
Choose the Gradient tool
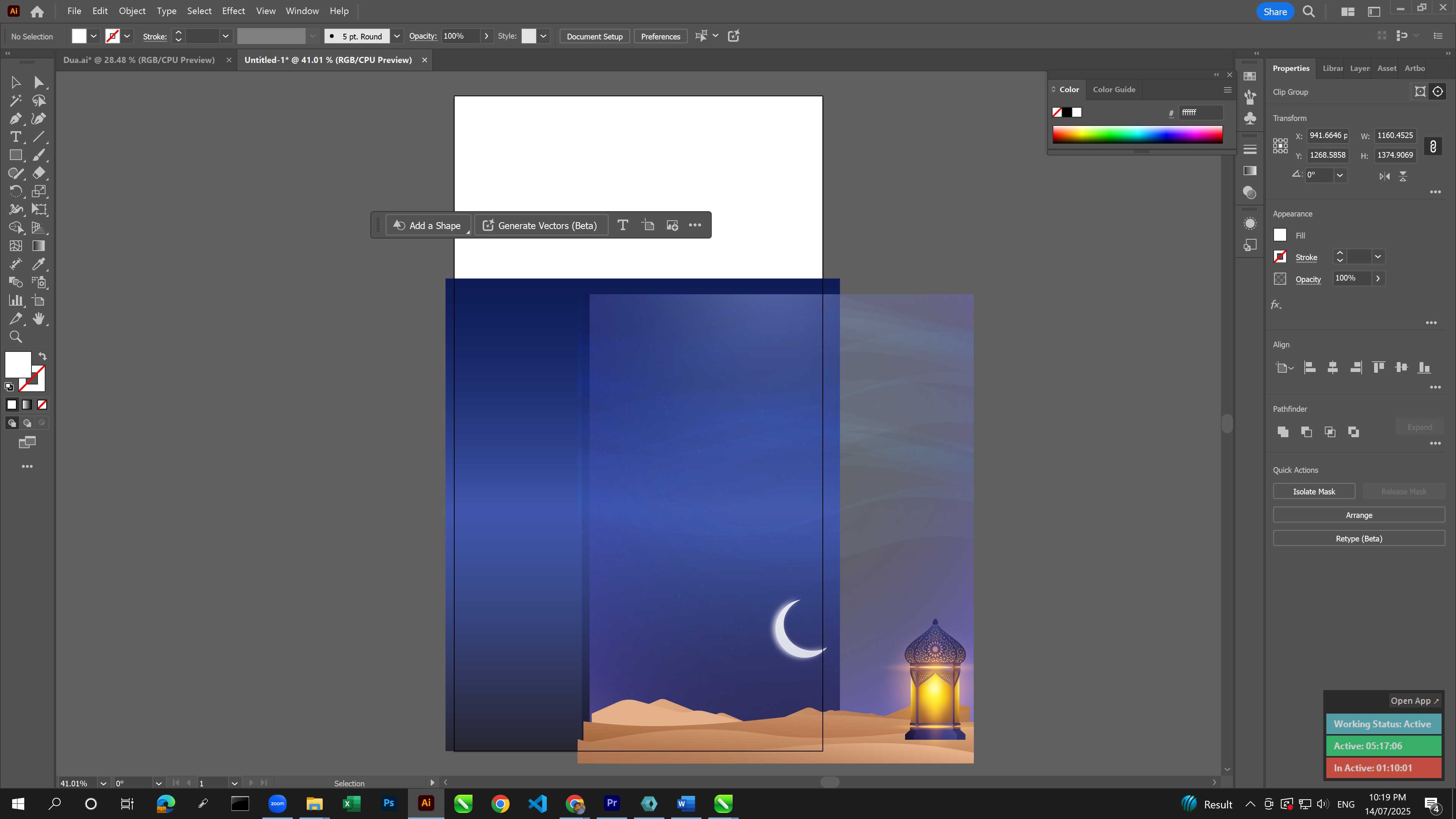click(x=38, y=246)
